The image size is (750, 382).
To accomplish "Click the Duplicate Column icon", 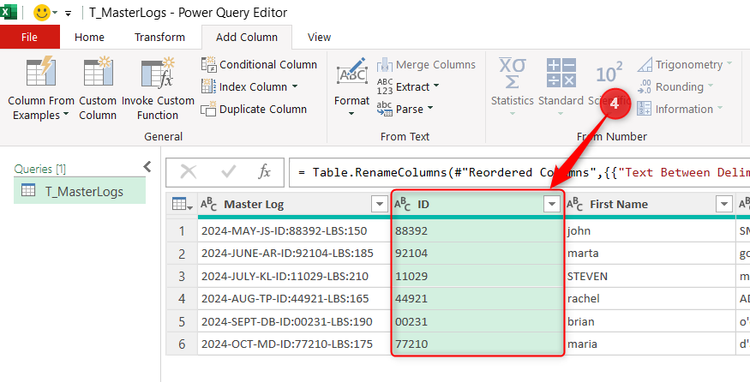I will [209, 109].
